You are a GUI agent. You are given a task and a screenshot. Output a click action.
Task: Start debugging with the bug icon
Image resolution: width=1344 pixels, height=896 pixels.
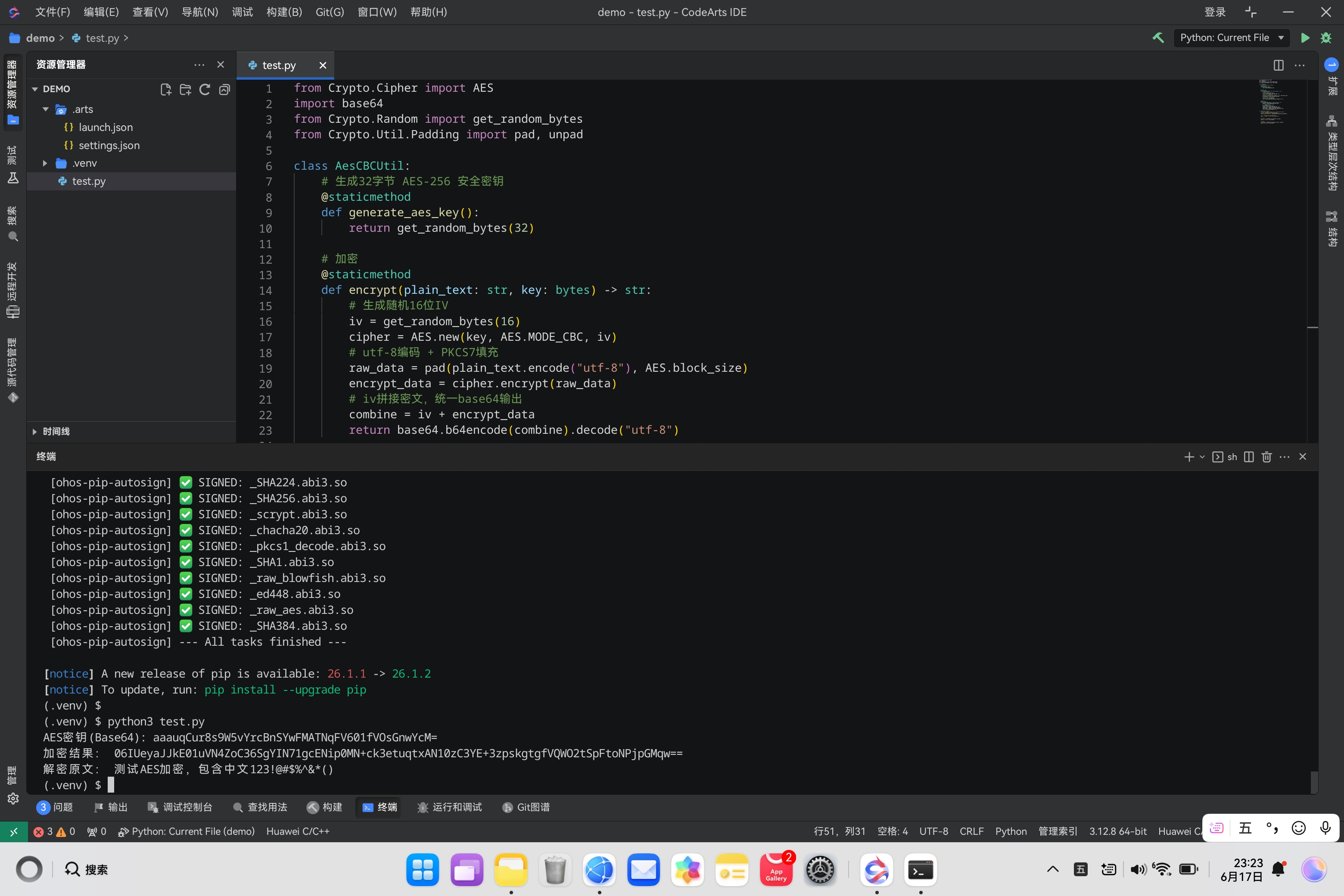[1326, 38]
